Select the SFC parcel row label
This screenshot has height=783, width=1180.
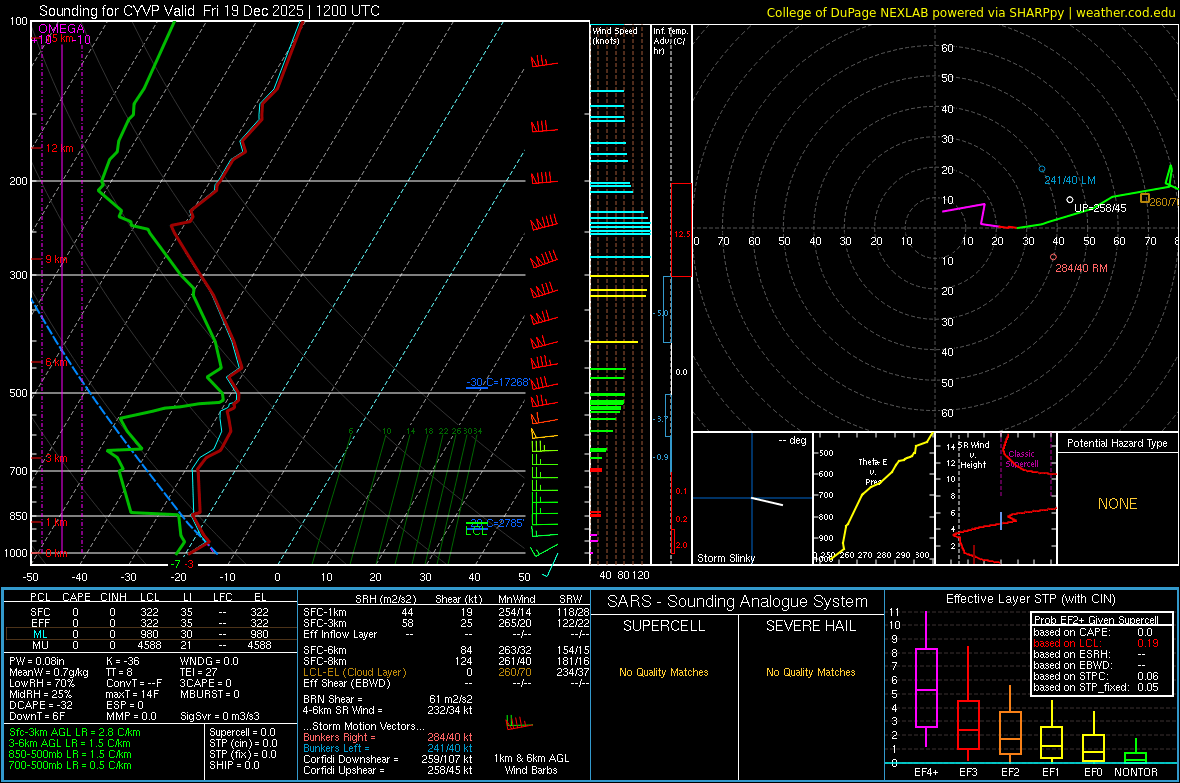(40, 612)
